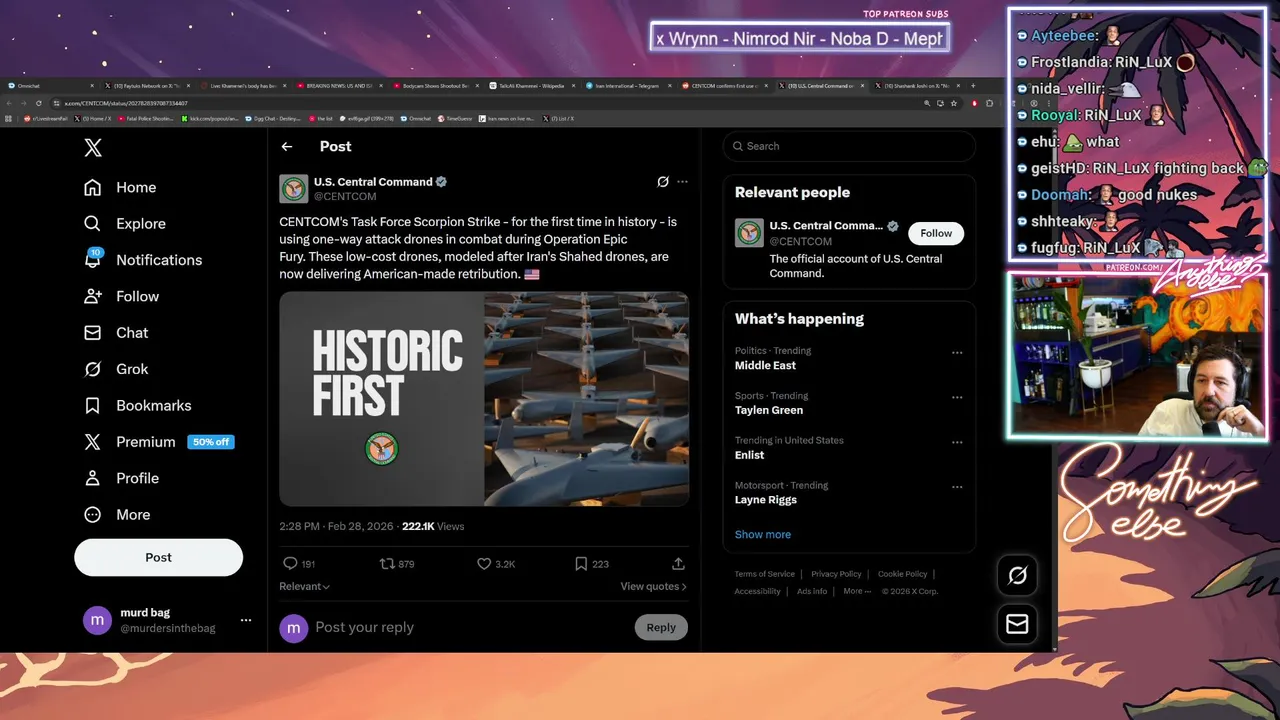Click the X Search box
This screenshot has height=720, width=1280.
(x=849, y=146)
